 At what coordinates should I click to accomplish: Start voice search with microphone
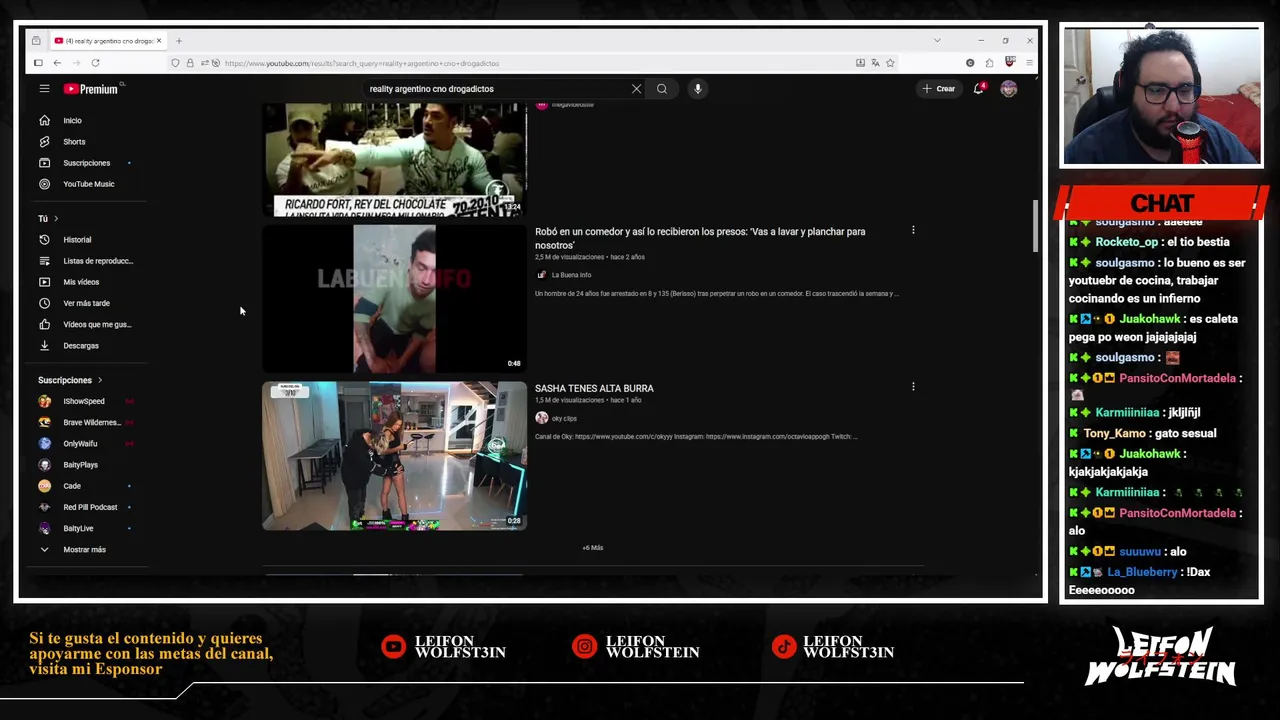pyautogui.click(x=698, y=89)
